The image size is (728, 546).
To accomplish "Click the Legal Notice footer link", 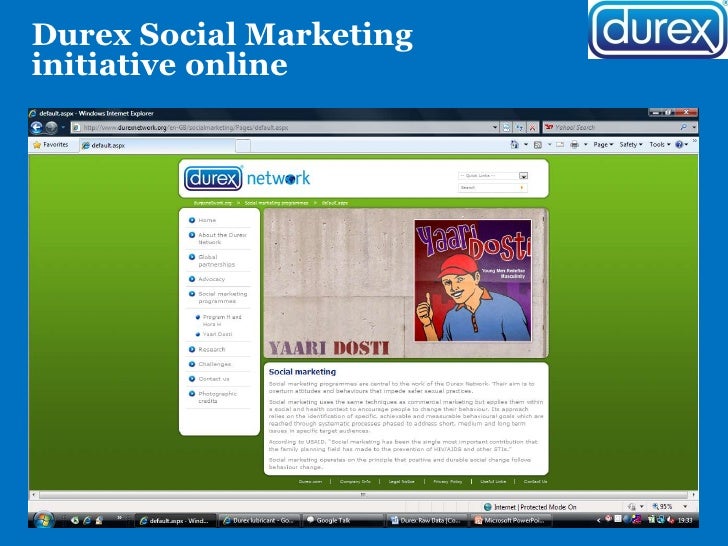I will (402, 482).
